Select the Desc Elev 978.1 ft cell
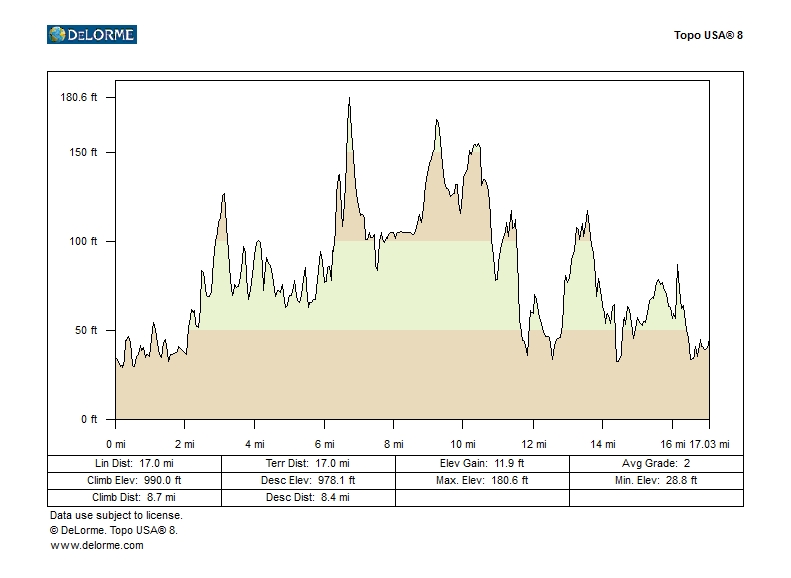Viewport: 791px width, 578px height. pos(308,480)
